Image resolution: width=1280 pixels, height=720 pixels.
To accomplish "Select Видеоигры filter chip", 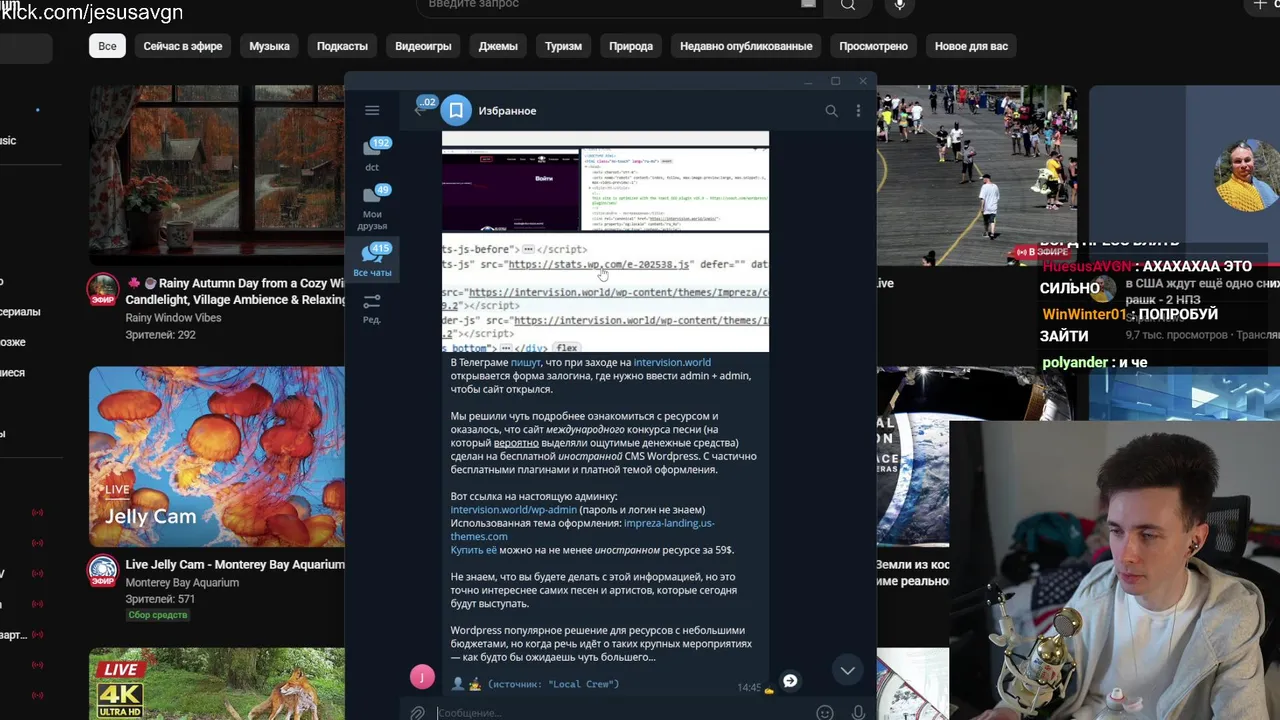I will click(x=423, y=46).
